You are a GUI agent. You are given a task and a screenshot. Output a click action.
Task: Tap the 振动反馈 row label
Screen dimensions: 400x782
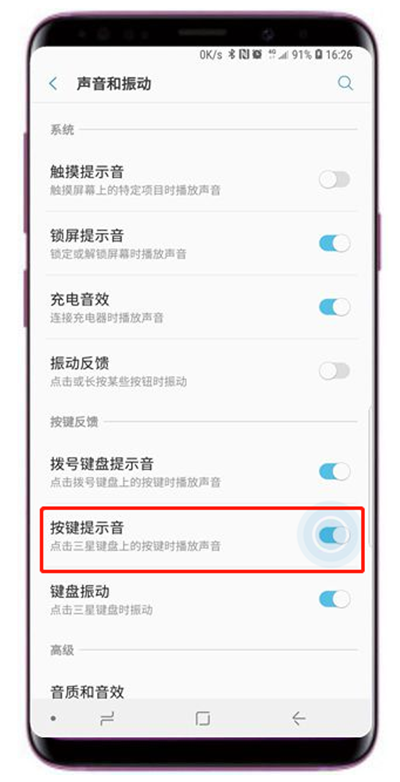coord(80,363)
